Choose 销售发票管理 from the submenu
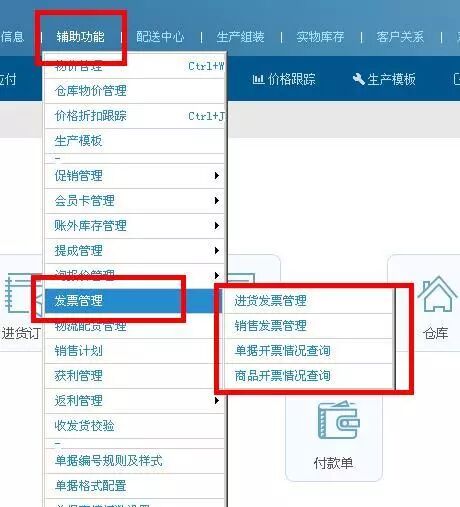 pyautogui.click(x=308, y=326)
